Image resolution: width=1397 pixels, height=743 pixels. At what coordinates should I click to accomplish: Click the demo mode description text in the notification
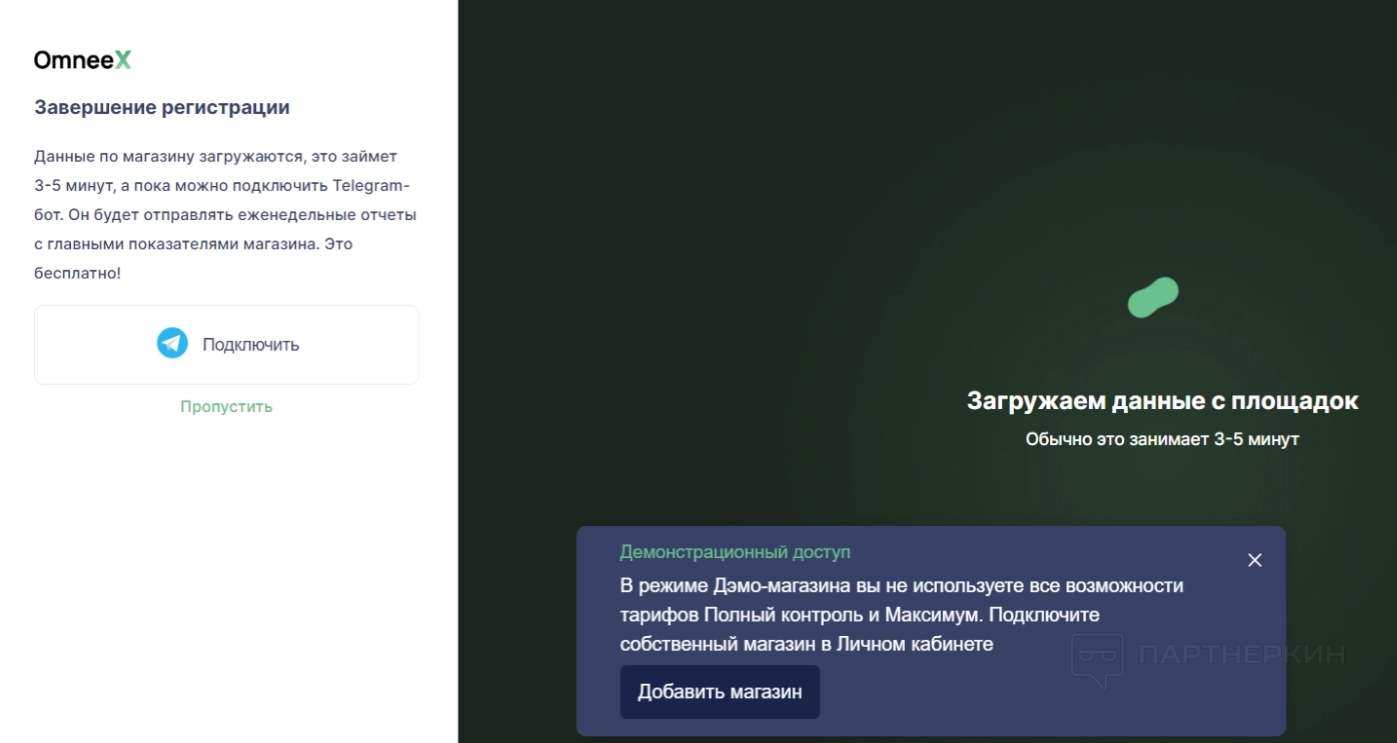pyautogui.click(x=902, y=615)
